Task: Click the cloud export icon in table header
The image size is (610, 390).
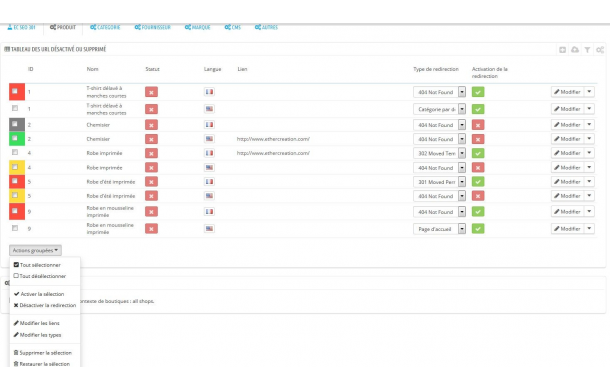Action: (575, 50)
